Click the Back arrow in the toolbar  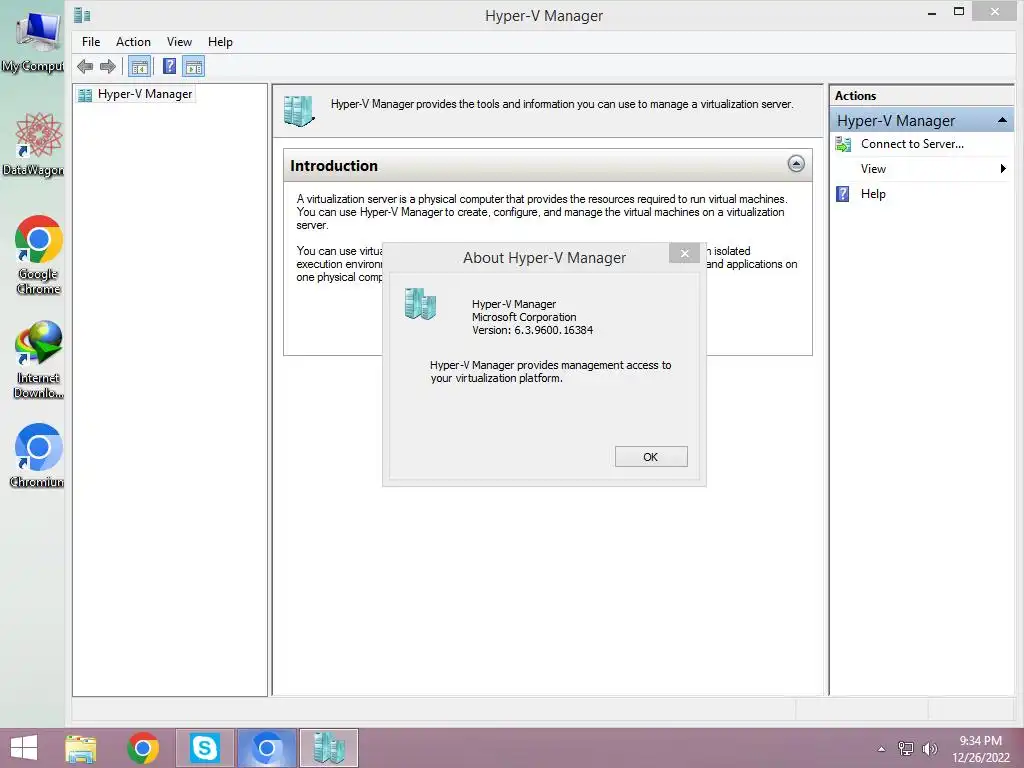point(85,66)
